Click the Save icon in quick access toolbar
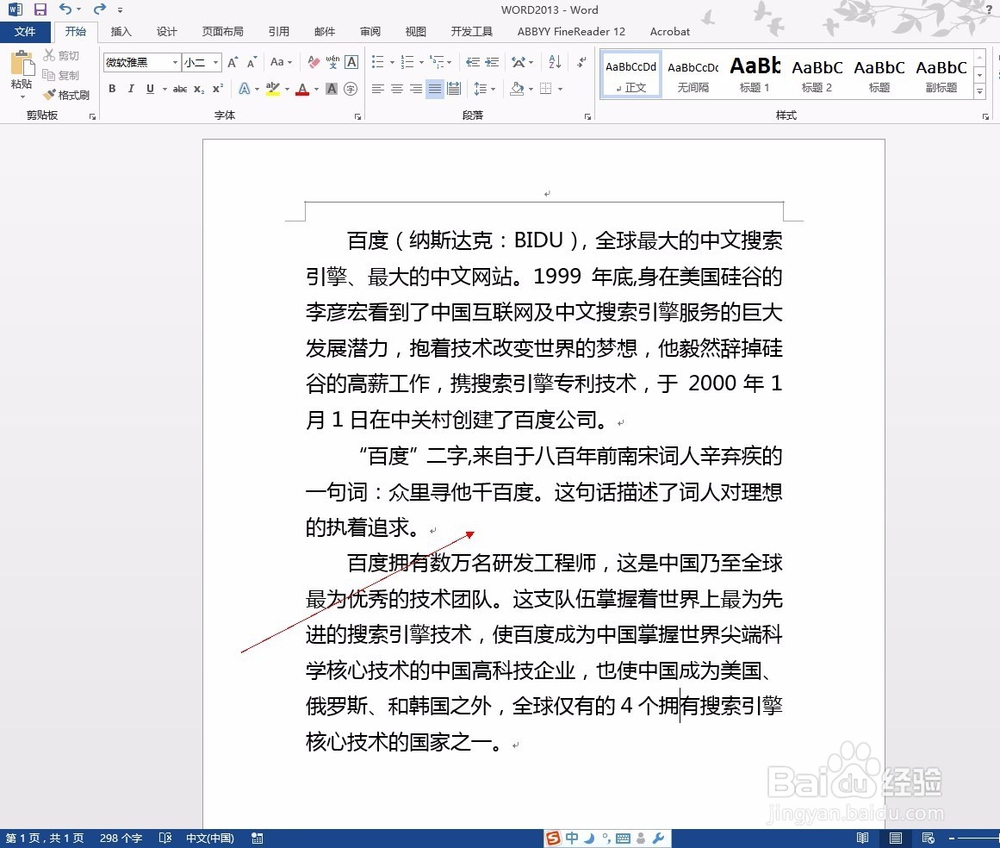 tap(40, 9)
